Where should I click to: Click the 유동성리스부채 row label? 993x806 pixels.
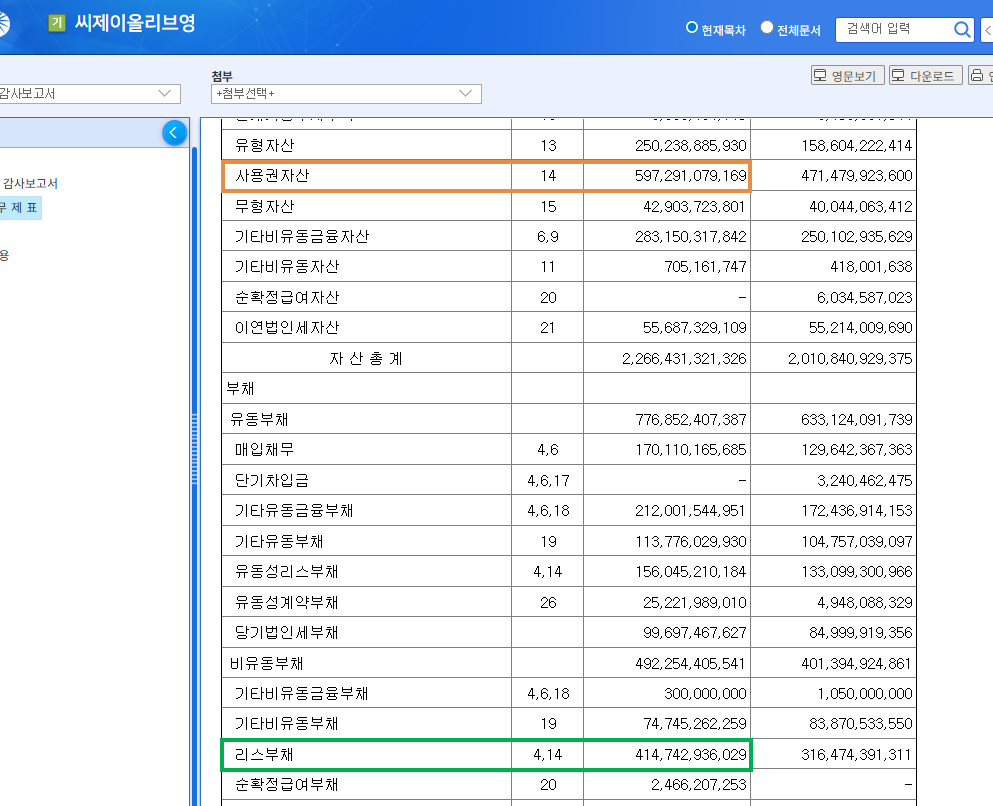(x=286, y=572)
